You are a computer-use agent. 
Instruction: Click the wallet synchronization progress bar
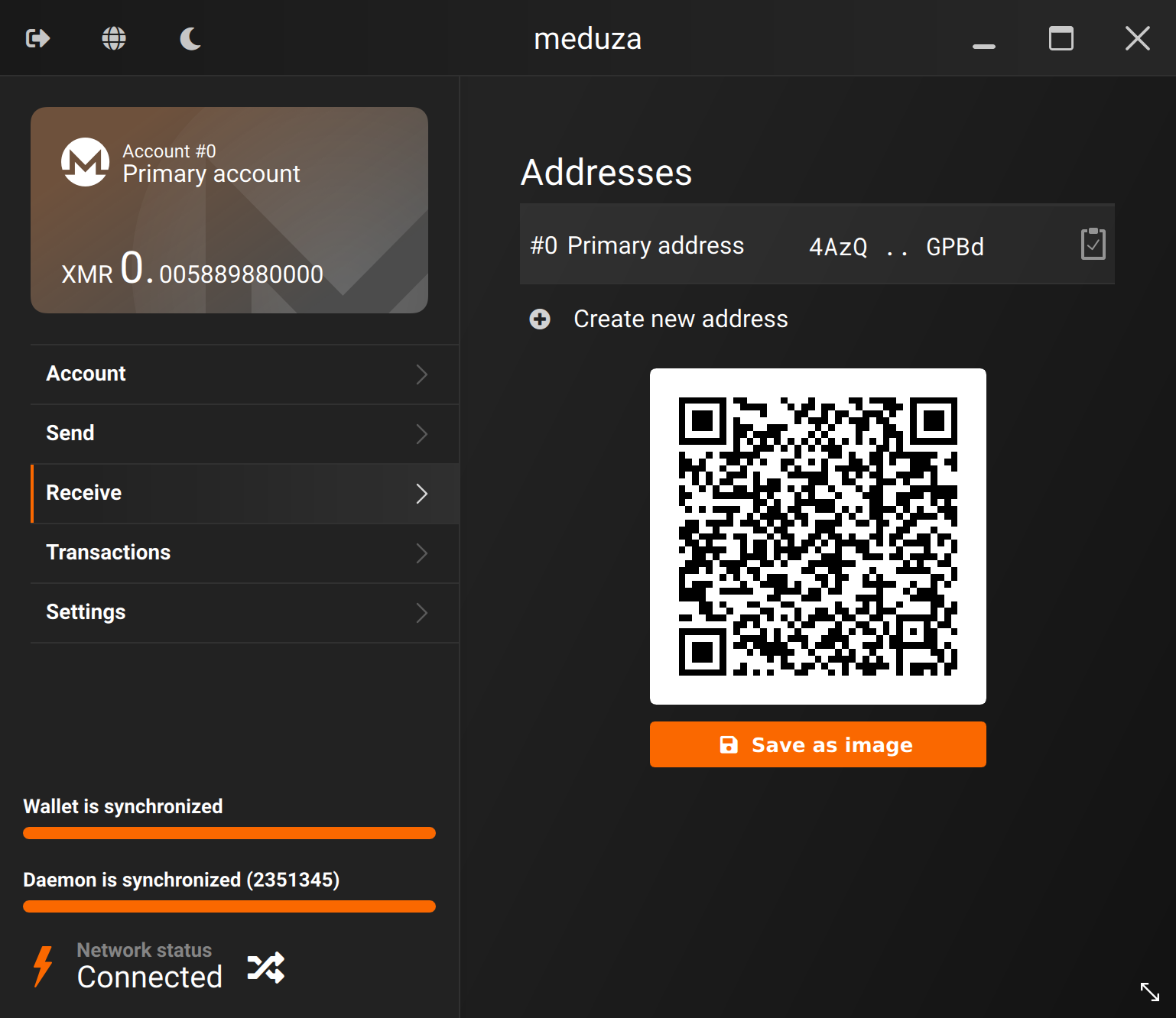coord(229,833)
